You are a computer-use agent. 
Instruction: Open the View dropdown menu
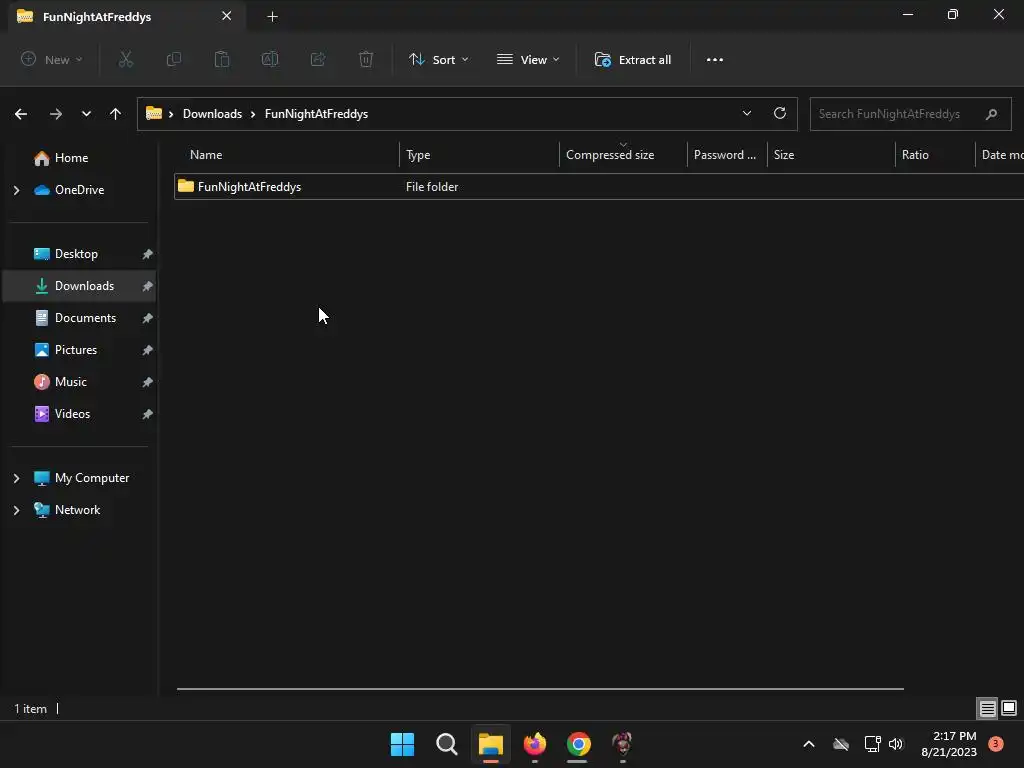pyautogui.click(x=528, y=59)
